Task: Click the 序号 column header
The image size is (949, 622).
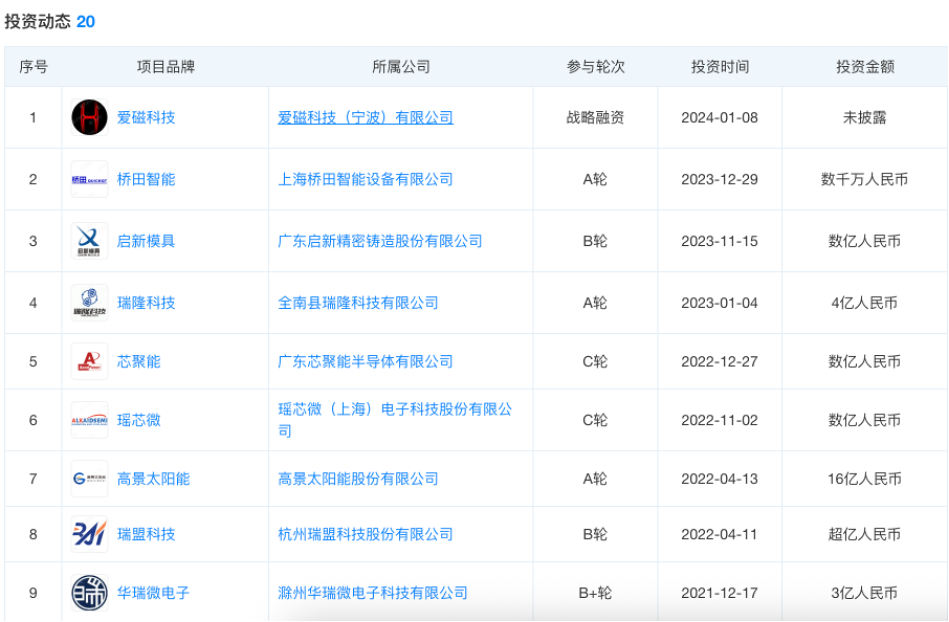Action: tap(33, 67)
